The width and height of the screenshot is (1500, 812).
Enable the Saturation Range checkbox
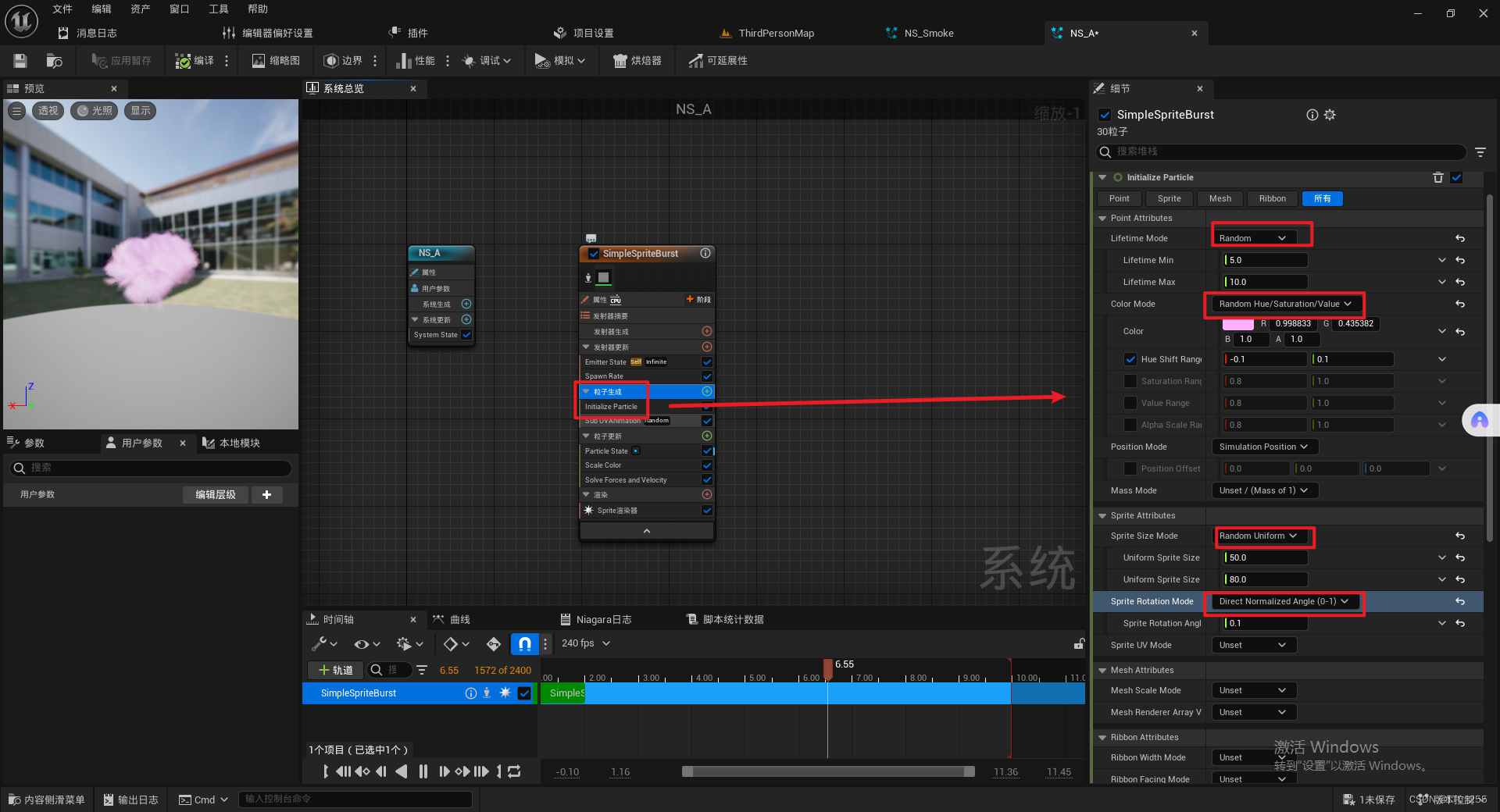pos(1130,381)
